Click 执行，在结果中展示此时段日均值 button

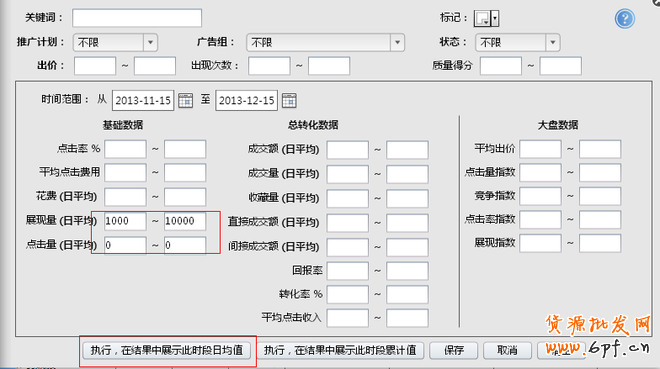(167, 350)
